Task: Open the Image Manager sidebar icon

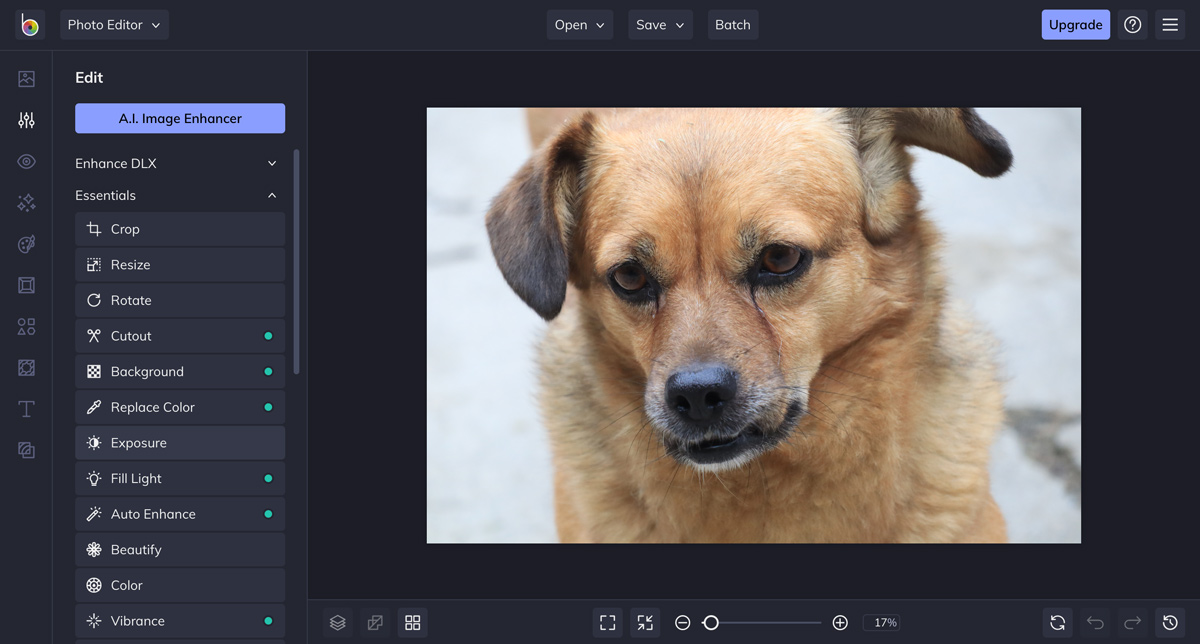Action: click(x=27, y=79)
